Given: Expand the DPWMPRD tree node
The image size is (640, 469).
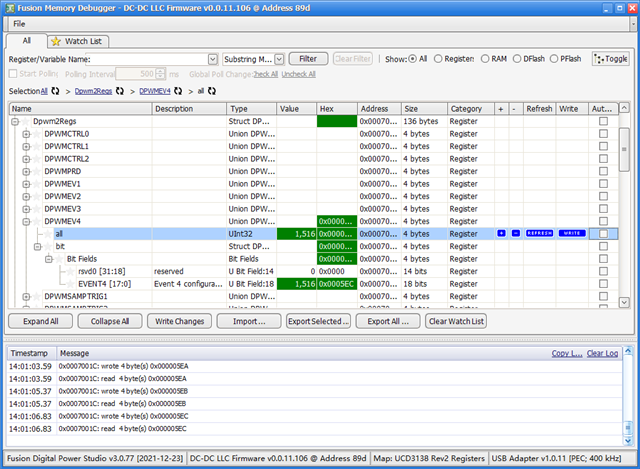Looking at the screenshot, I should point(26,171).
